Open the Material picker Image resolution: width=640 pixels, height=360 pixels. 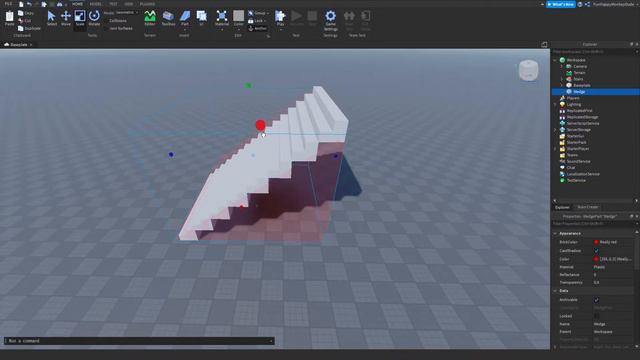click(x=222, y=18)
